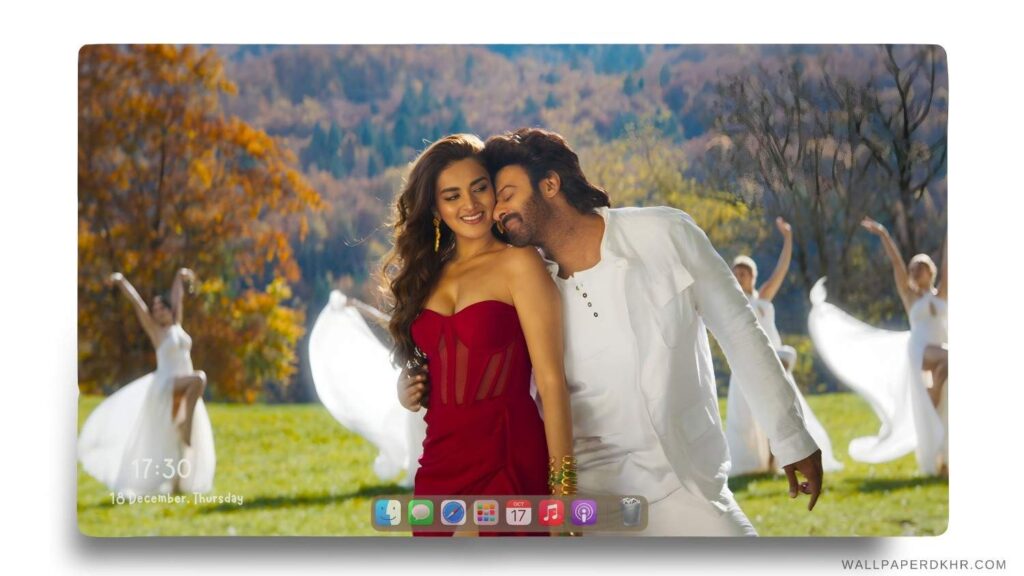Open Calendar showing October 17
1024x576 pixels.
(519, 513)
